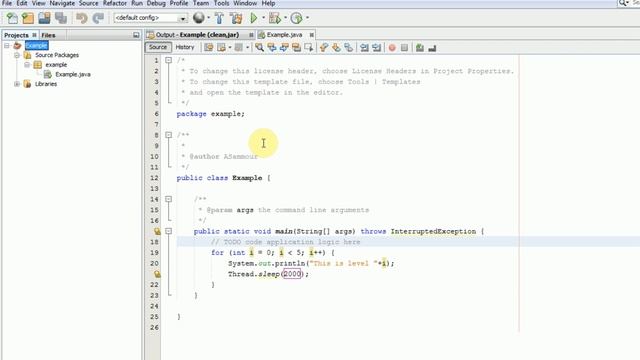
Task: Open the Tools menu
Action: [x=222, y=3]
